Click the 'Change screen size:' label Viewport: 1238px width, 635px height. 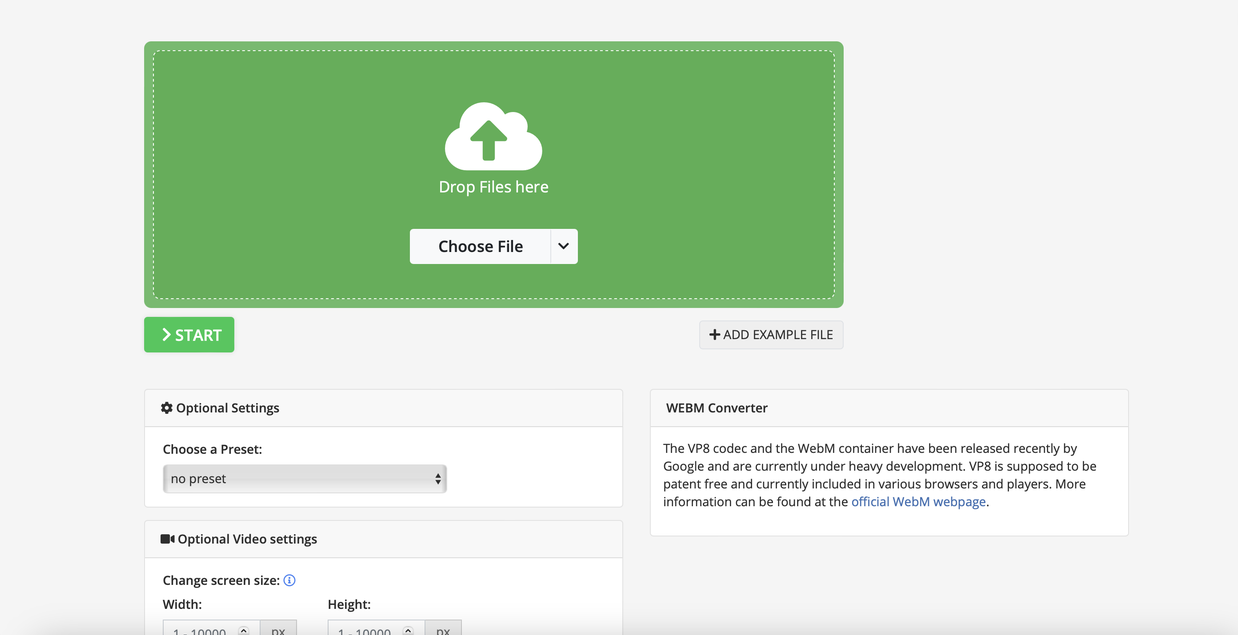(x=221, y=580)
